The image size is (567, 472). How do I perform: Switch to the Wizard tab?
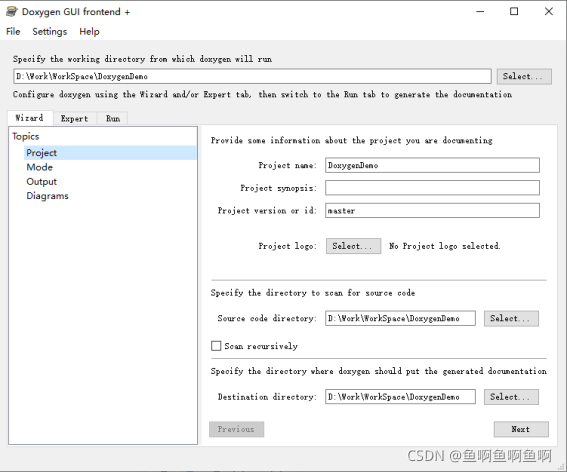coord(30,118)
